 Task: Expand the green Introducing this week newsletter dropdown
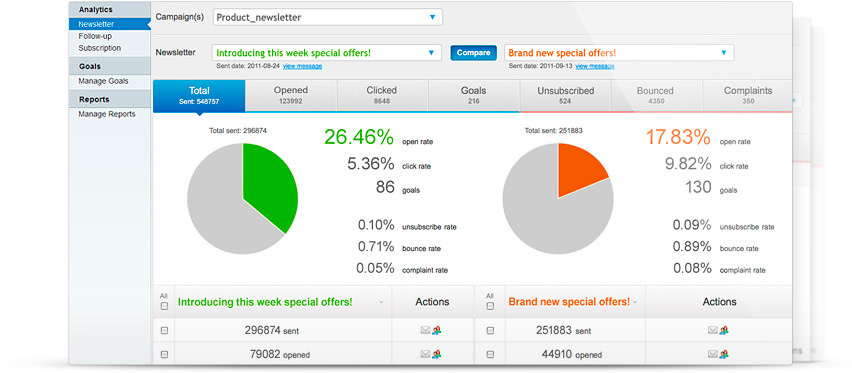pos(327,53)
